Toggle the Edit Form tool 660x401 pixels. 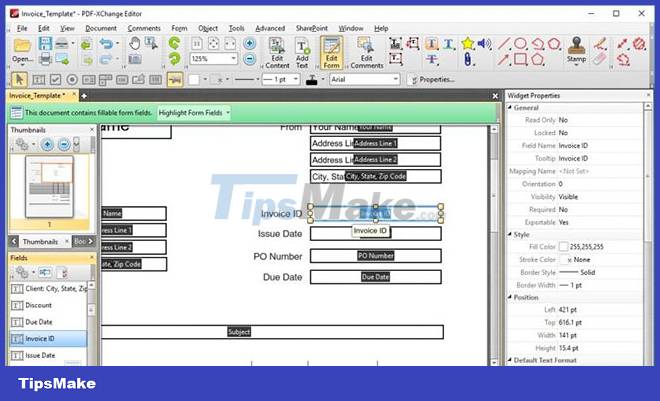pos(331,53)
